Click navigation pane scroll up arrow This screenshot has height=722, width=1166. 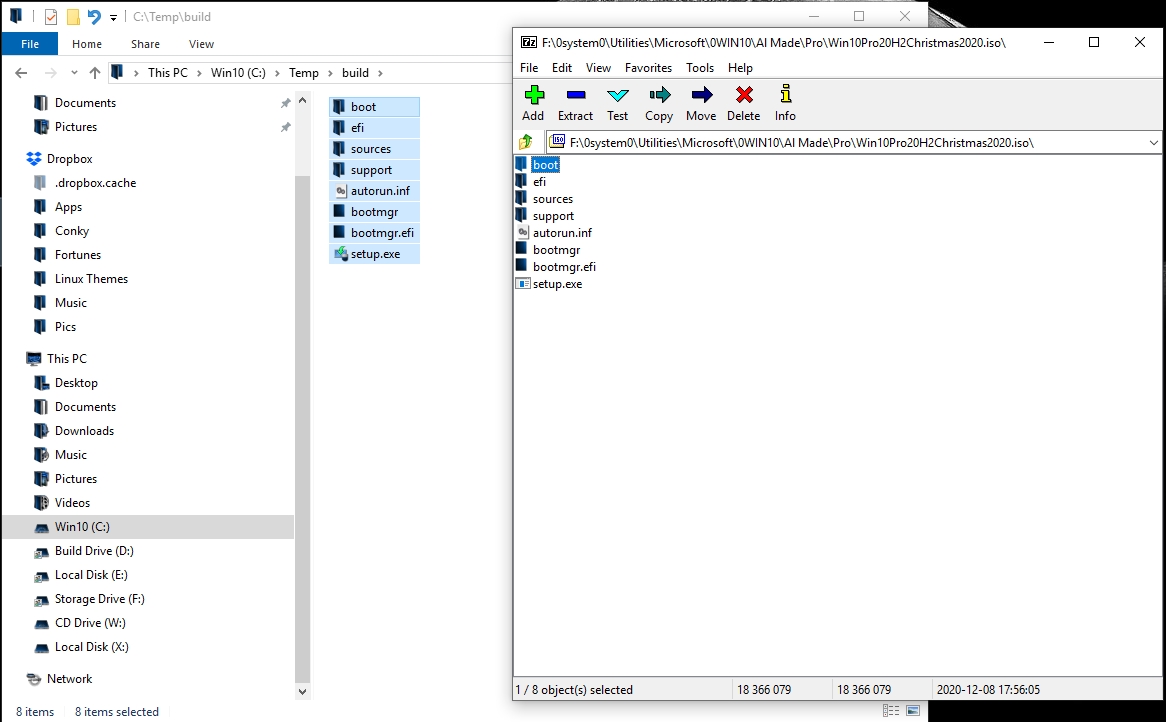[x=302, y=100]
